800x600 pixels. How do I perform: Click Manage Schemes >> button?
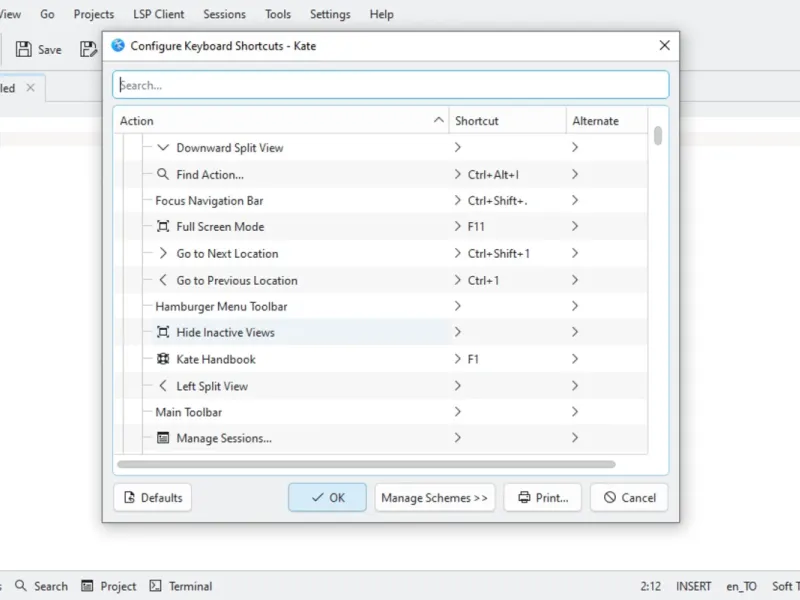click(x=435, y=497)
